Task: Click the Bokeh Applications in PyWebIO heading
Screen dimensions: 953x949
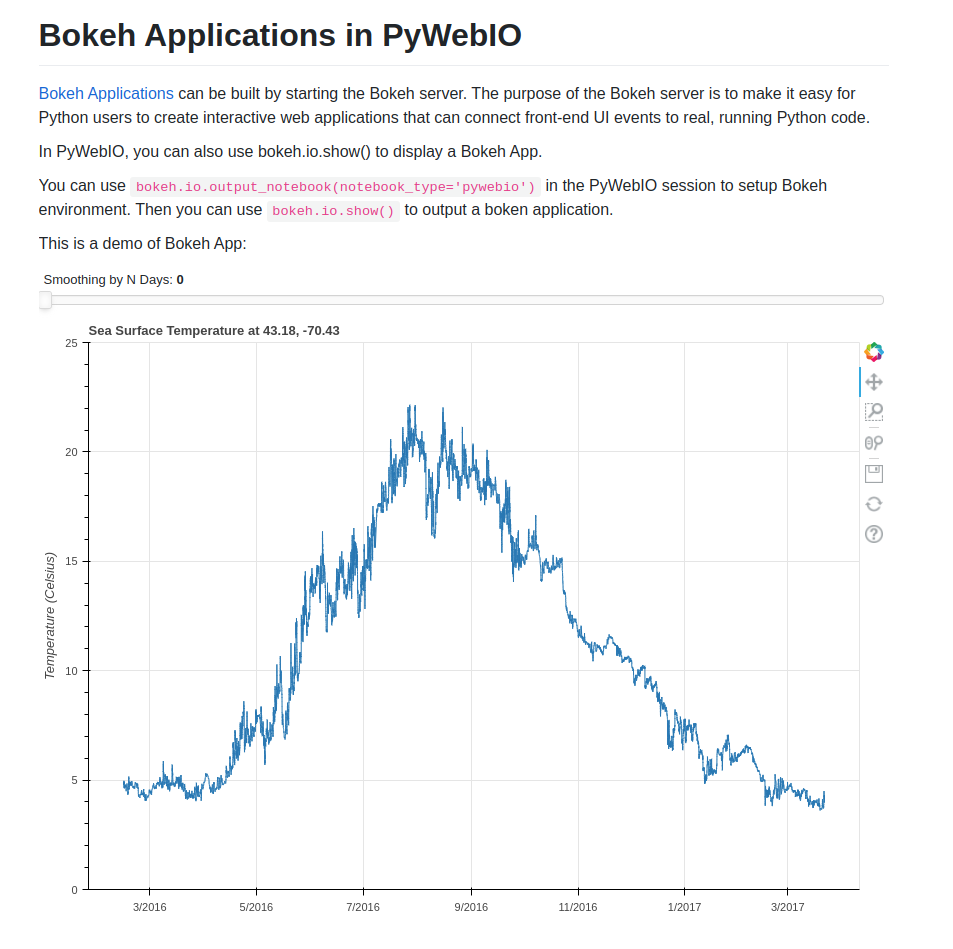Action: pos(279,35)
